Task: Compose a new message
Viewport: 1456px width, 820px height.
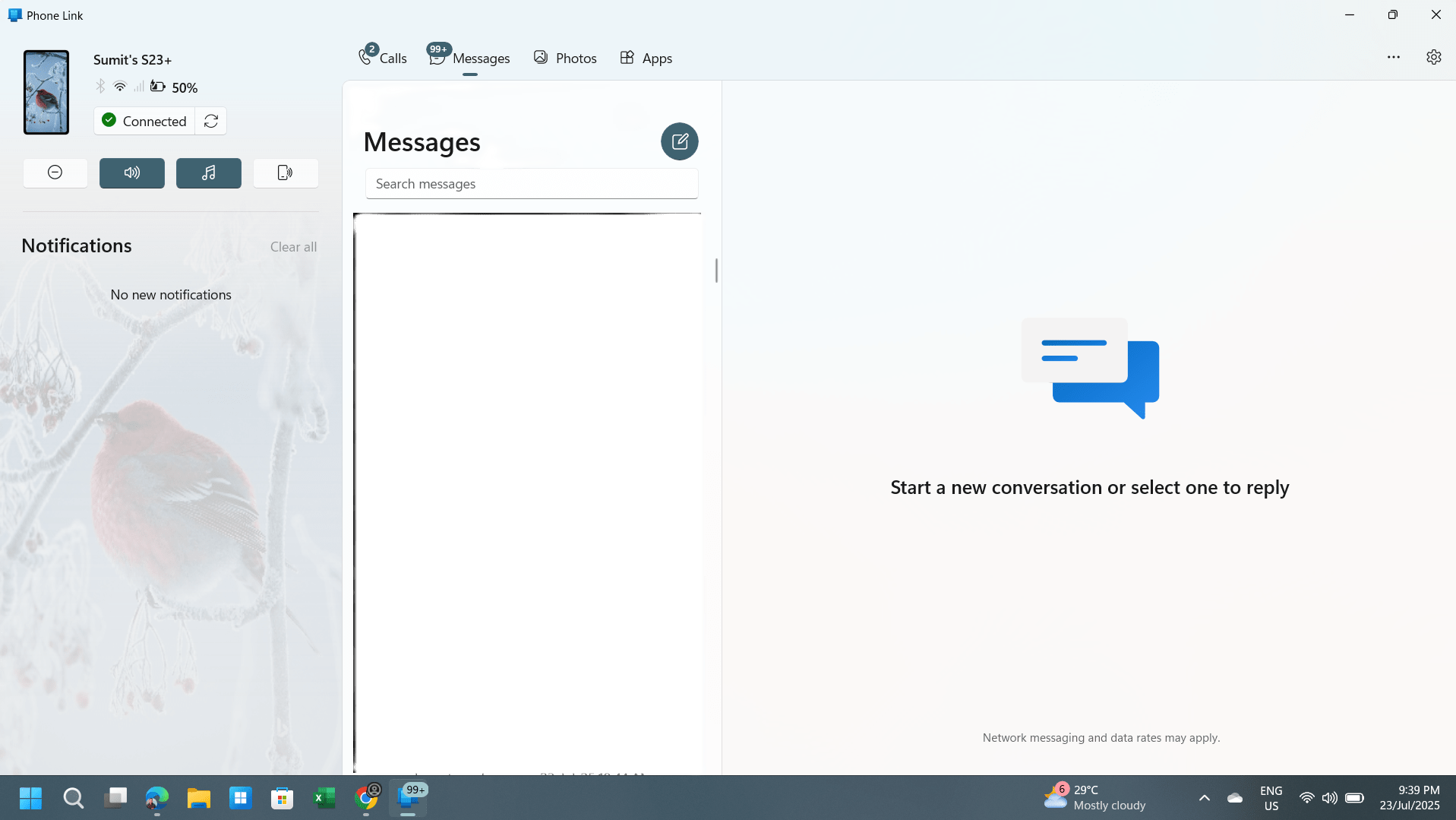Action: coord(678,141)
